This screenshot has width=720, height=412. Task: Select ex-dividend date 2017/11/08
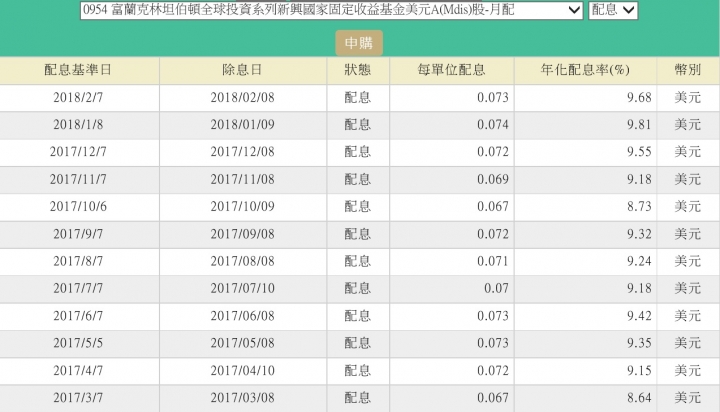(x=242, y=179)
